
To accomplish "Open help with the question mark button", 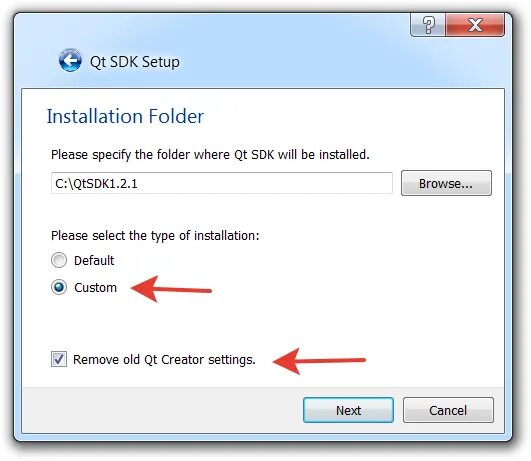I will [428, 25].
